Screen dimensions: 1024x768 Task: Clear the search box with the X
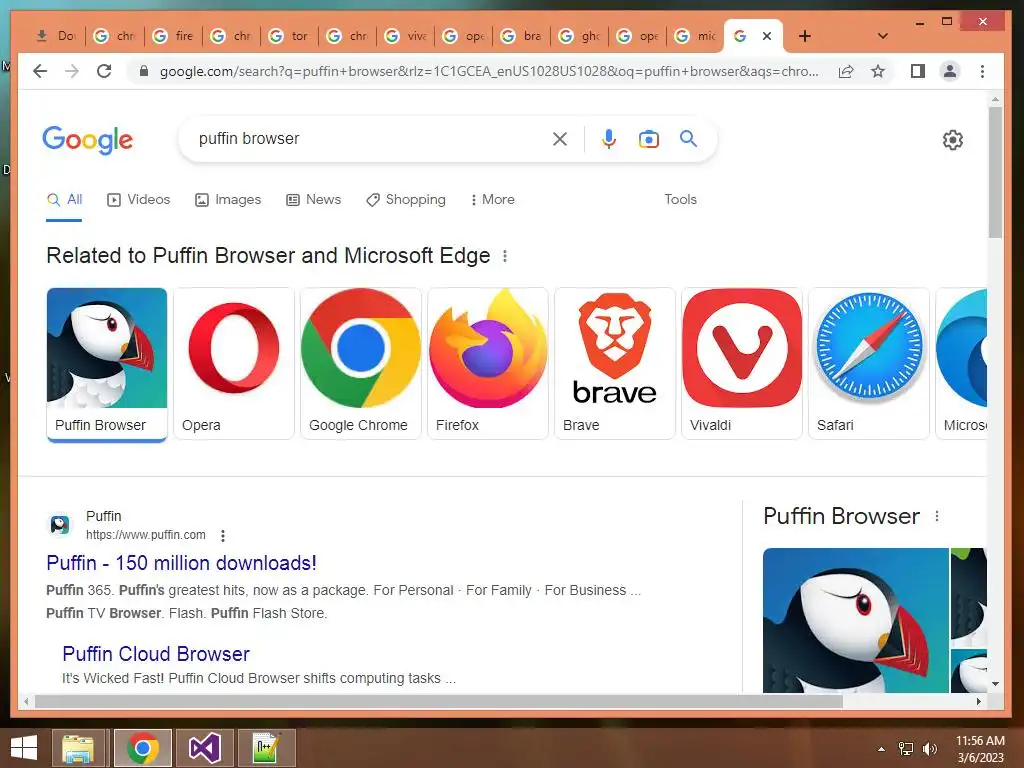(x=560, y=138)
